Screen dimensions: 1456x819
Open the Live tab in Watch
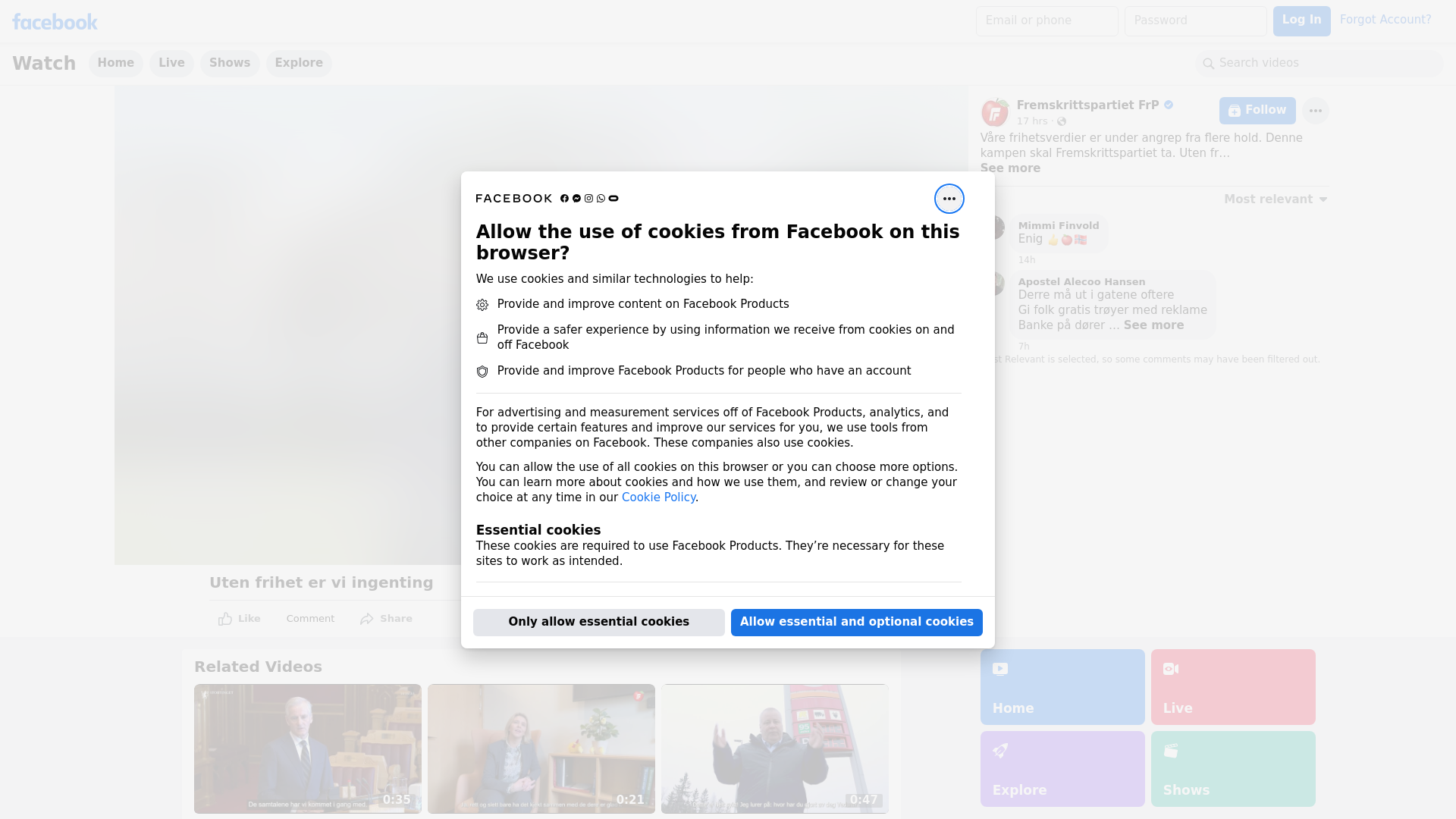(x=171, y=63)
